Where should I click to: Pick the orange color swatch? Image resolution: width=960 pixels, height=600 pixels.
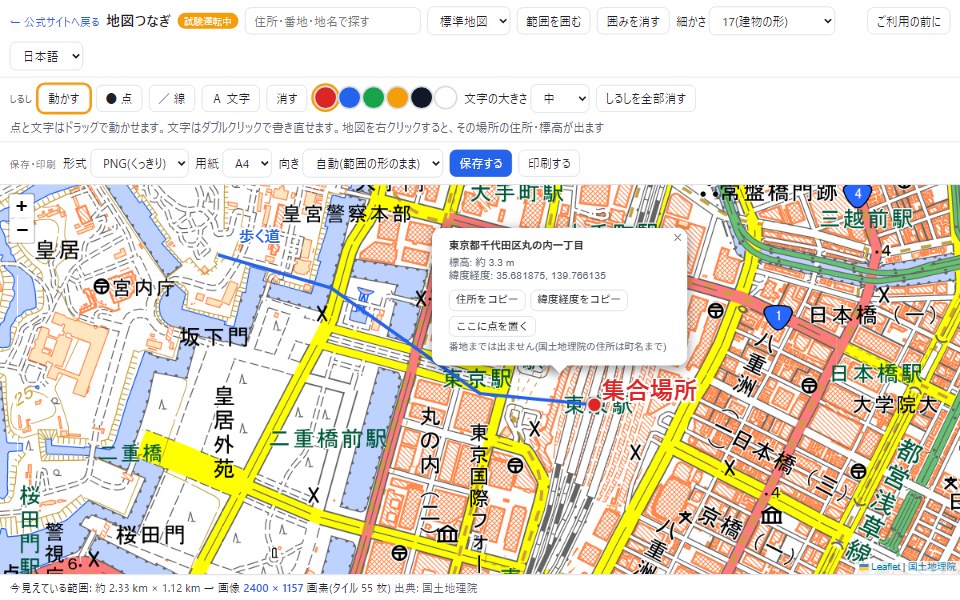[x=397, y=98]
